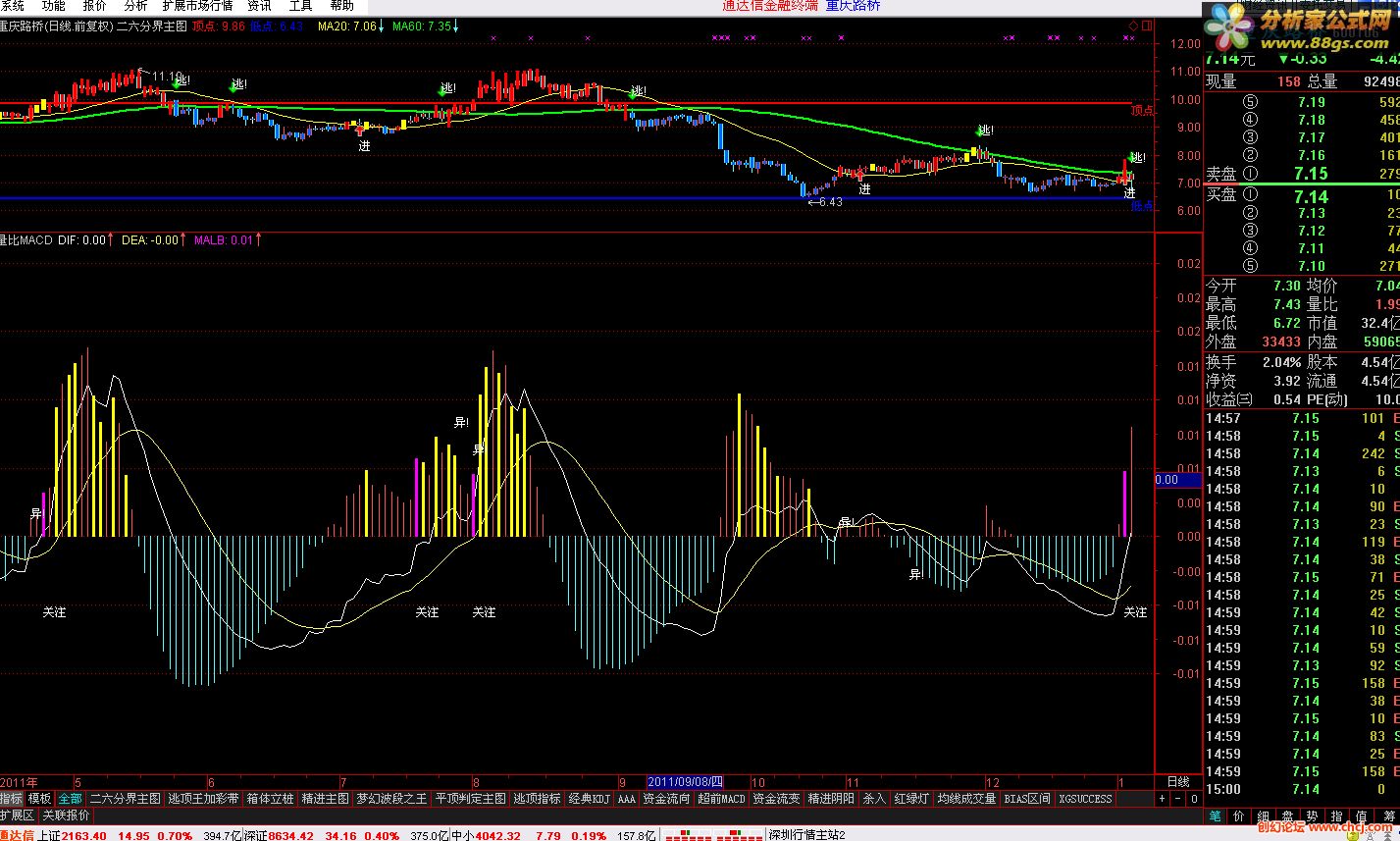This screenshot has width=1400, height=841.
Task: Switch to the 经典KDJ indicator
Action: (590, 799)
